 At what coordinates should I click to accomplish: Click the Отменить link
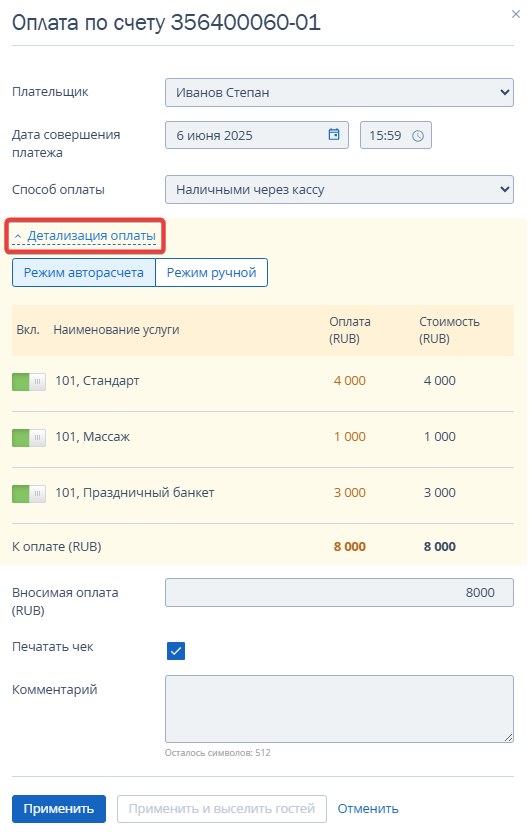(368, 809)
